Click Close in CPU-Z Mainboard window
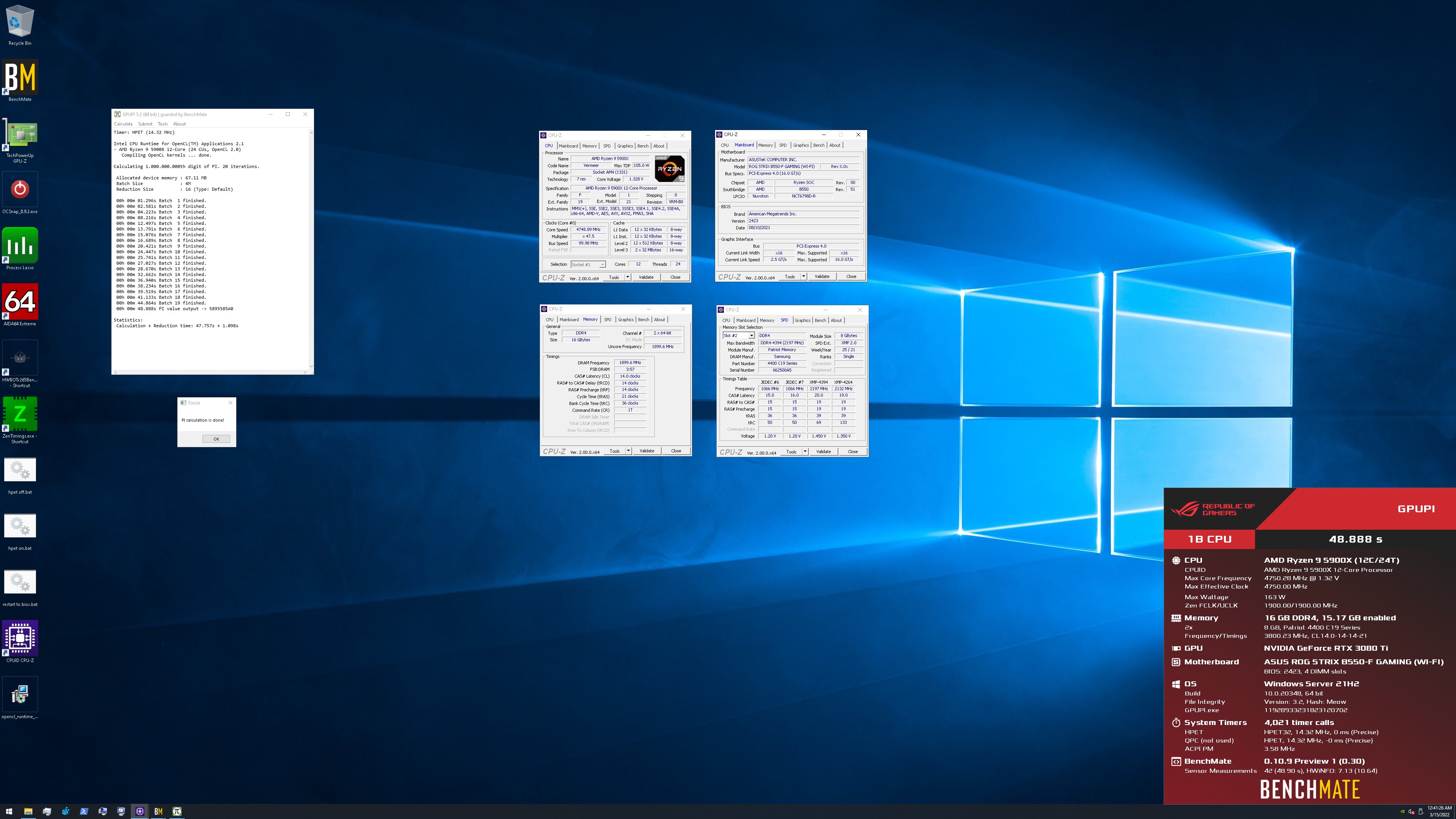The height and width of the screenshot is (819, 1456). pyautogui.click(x=850, y=277)
